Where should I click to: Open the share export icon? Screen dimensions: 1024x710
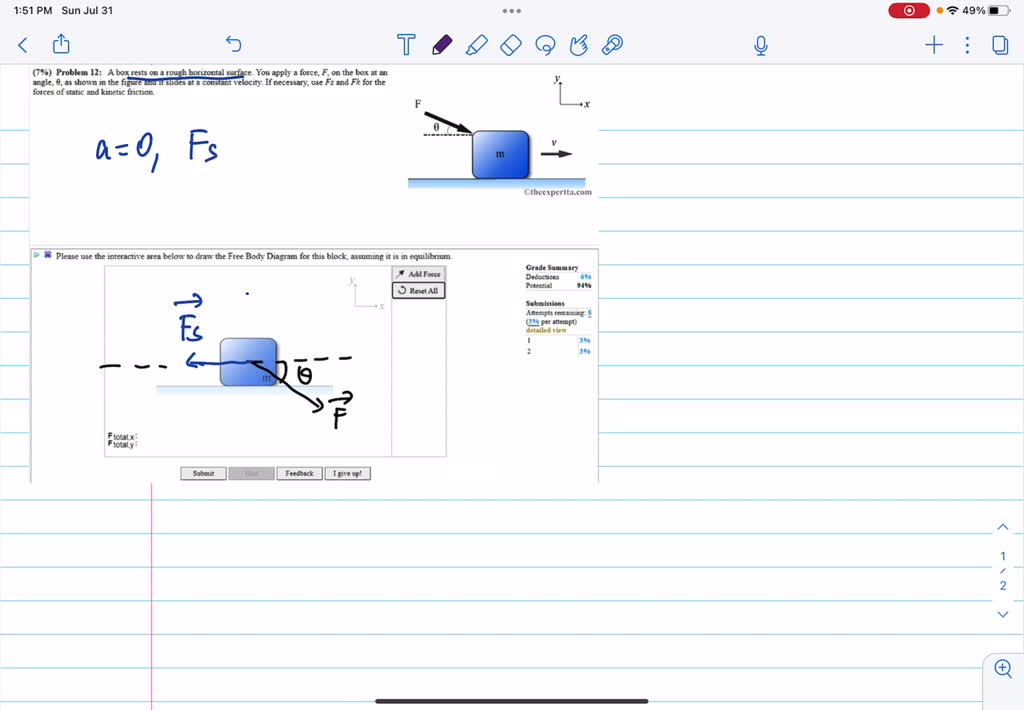coord(61,44)
